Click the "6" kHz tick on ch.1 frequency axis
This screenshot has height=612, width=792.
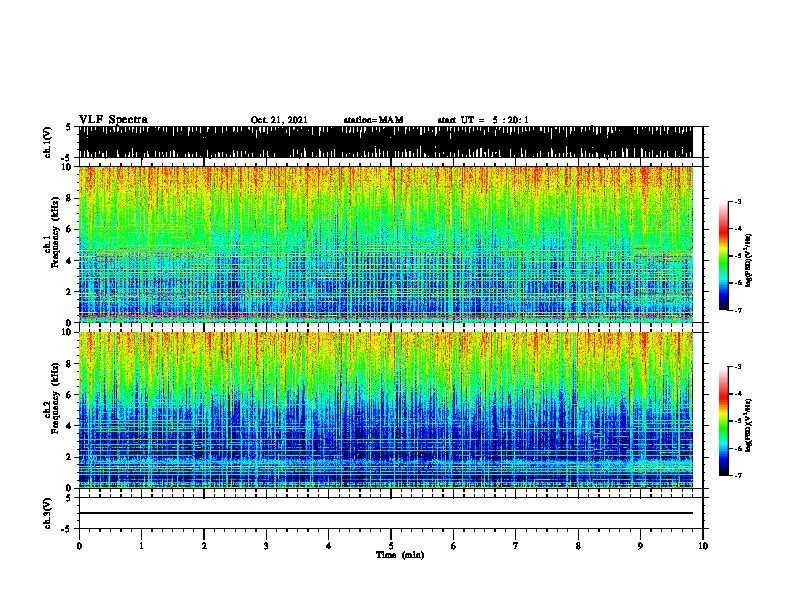[x=70, y=229]
